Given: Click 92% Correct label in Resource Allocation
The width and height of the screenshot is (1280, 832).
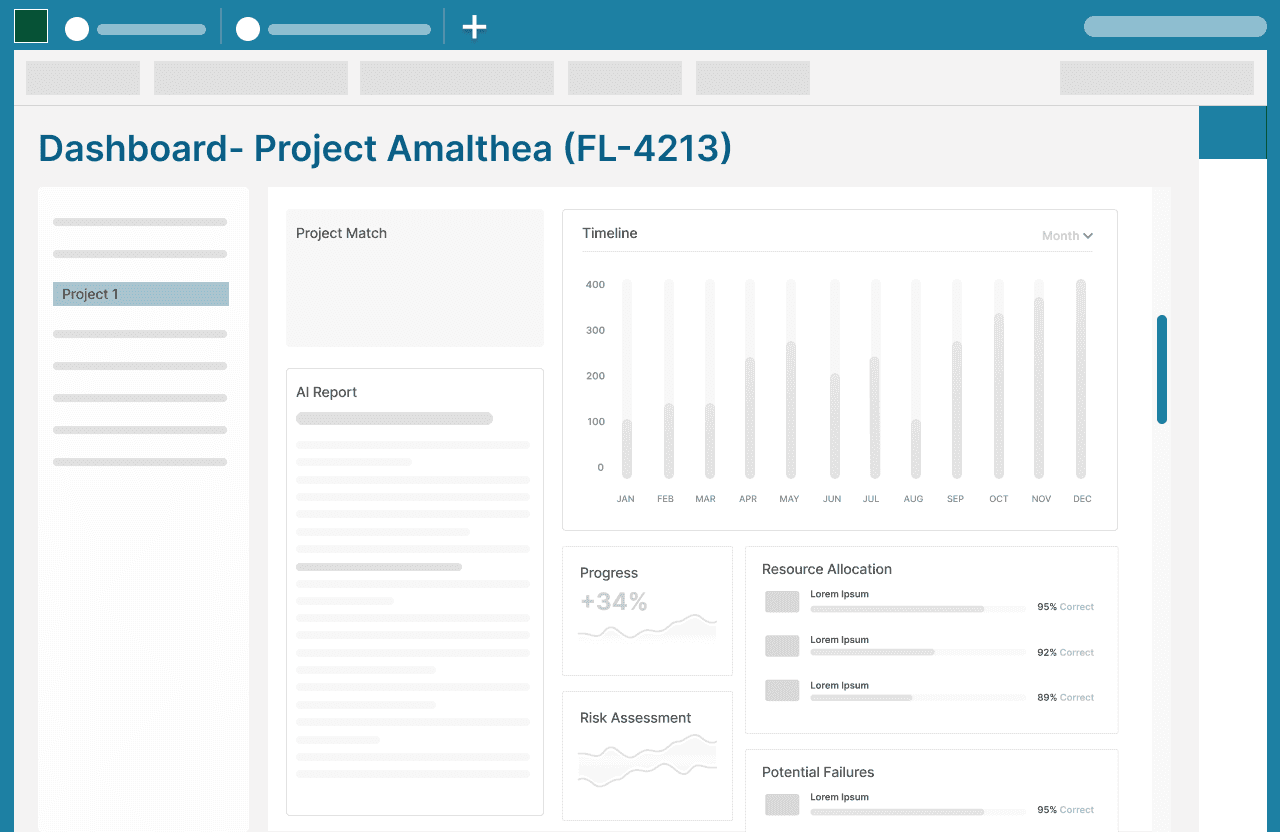Looking at the screenshot, I should [1066, 652].
